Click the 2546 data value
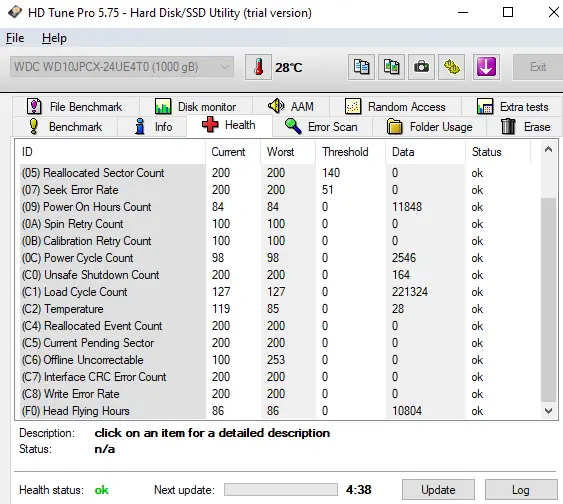Viewport: 563px width, 504px height. pos(404,258)
